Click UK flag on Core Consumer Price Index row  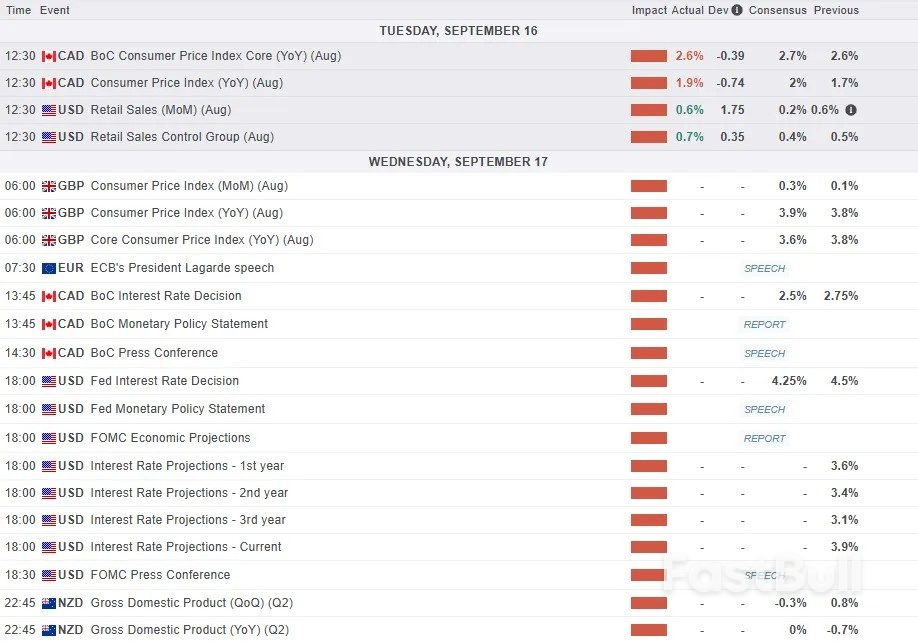[x=49, y=240]
